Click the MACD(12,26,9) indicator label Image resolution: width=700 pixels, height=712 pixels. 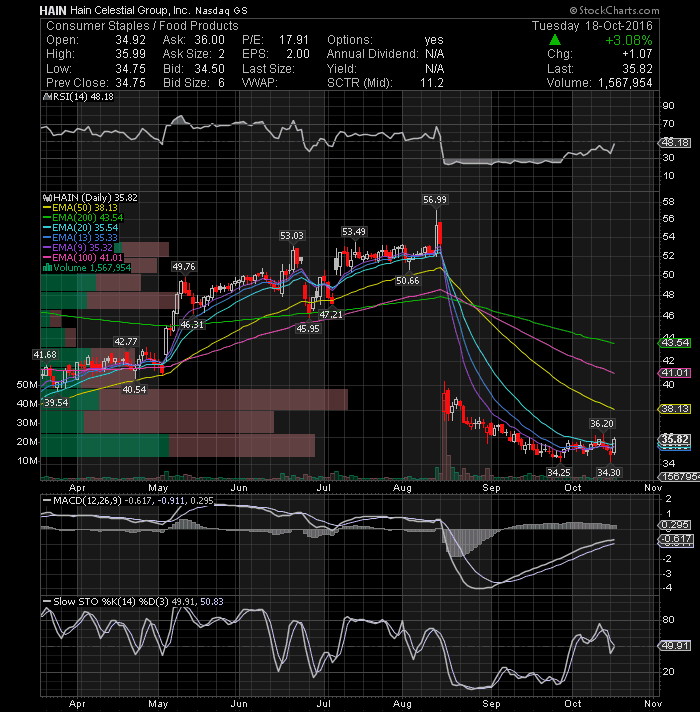click(x=87, y=500)
